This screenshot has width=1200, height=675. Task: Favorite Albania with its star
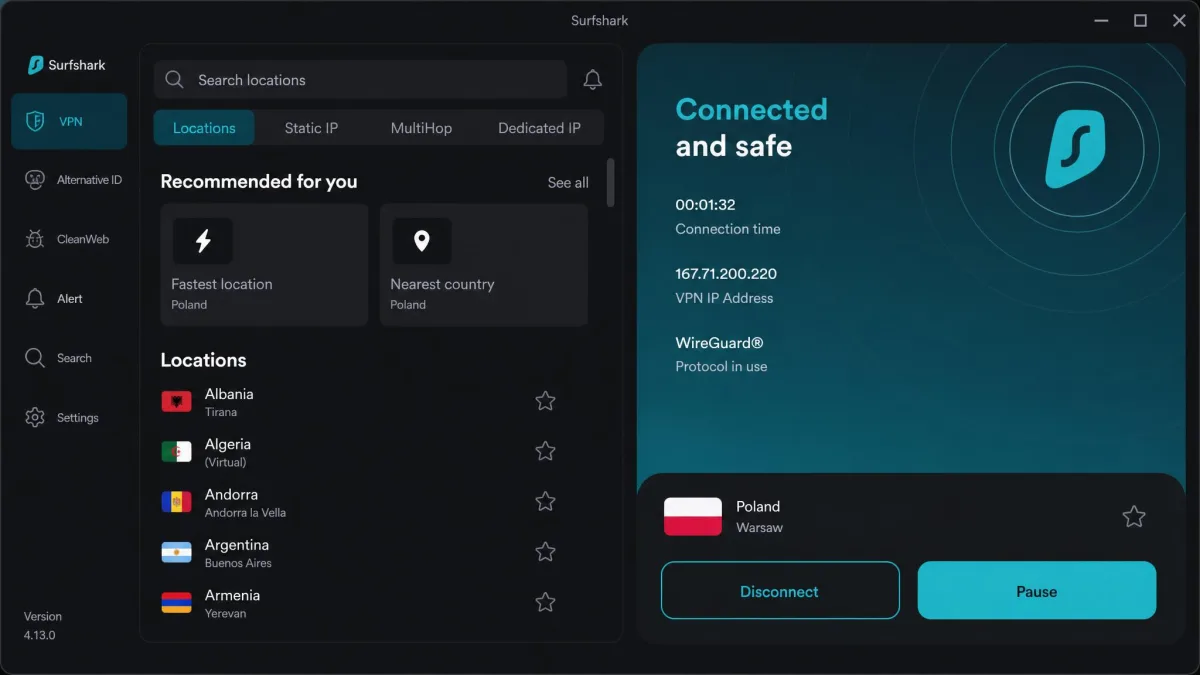545,401
